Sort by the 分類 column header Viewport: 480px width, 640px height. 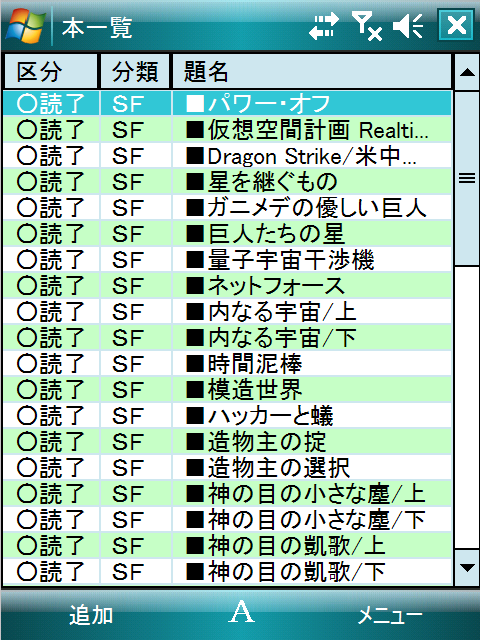pyautogui.click(x=135, y=72)
